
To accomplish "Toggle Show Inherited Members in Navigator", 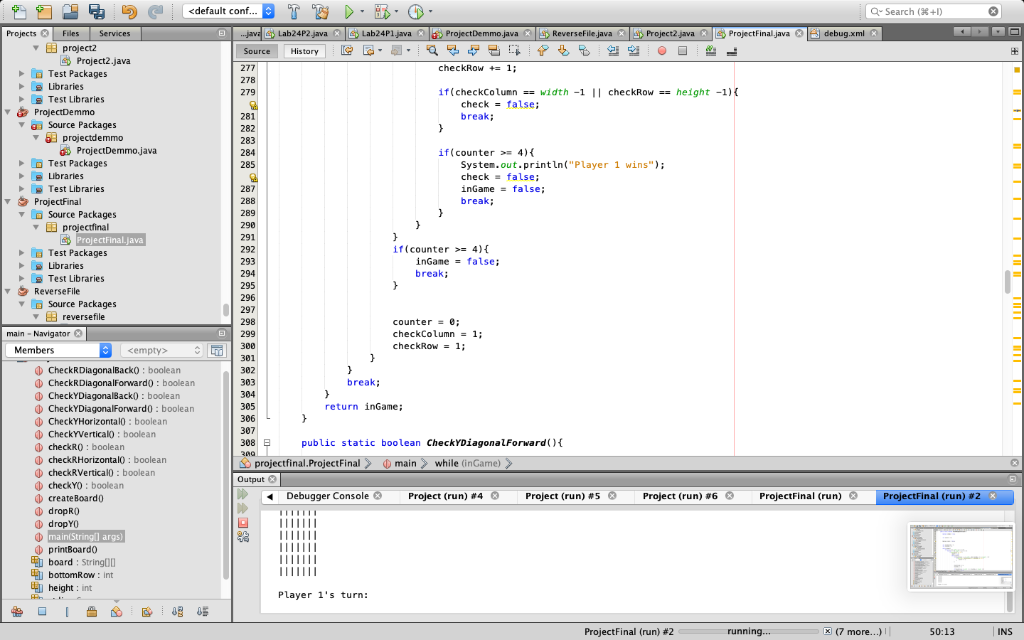I will click(16, 612).
